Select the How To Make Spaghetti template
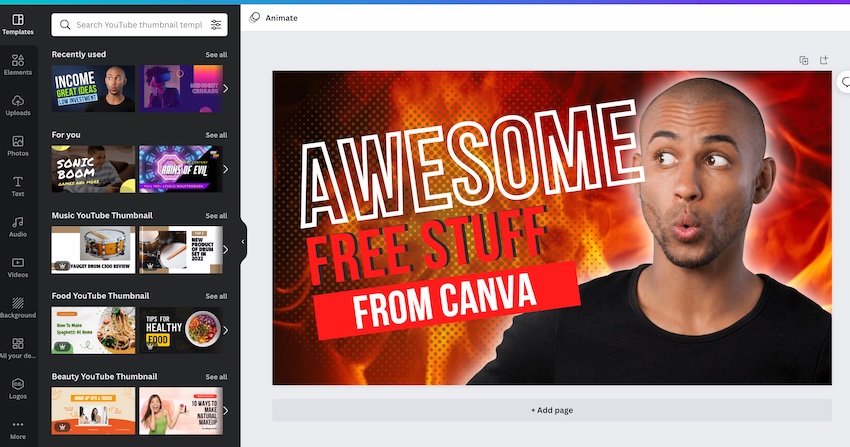This screenshot has height=447, width=850. [93, 330]
